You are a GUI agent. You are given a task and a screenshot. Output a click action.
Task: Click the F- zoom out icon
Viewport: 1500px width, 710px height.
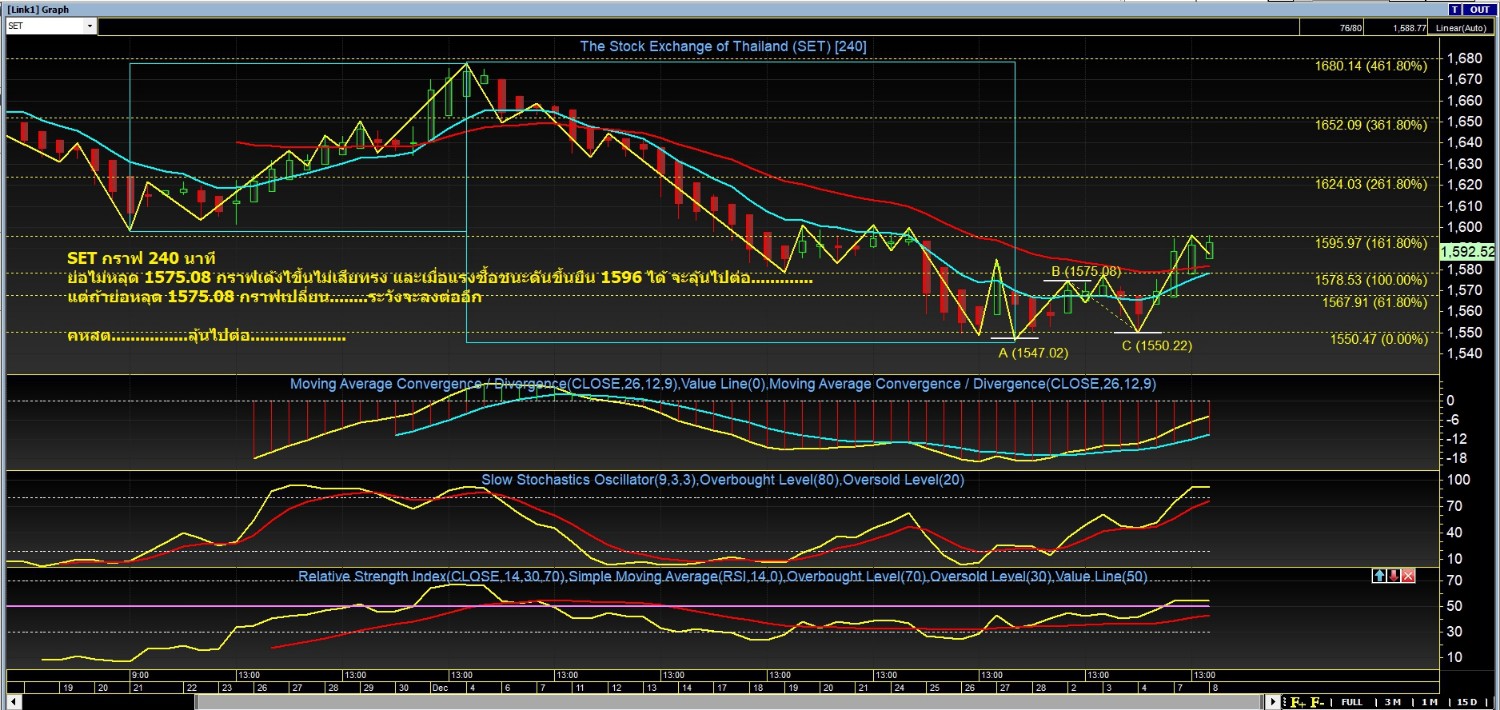pyautogui.click(x=1318, y=702)
